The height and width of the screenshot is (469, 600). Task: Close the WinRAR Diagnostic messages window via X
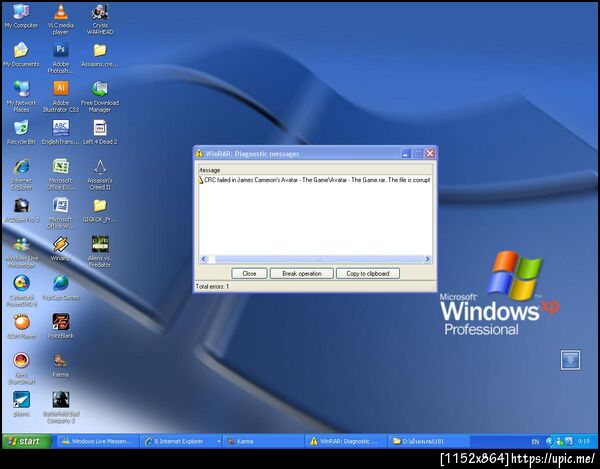click(x=430, y=154)
